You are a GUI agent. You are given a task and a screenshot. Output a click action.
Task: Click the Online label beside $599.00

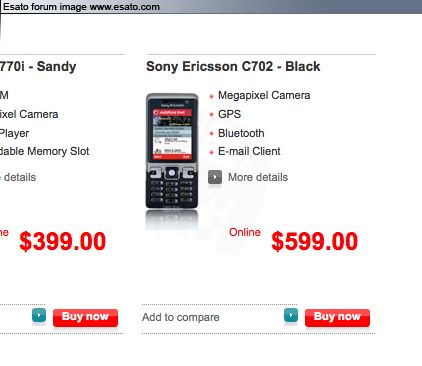click(245, 232)
